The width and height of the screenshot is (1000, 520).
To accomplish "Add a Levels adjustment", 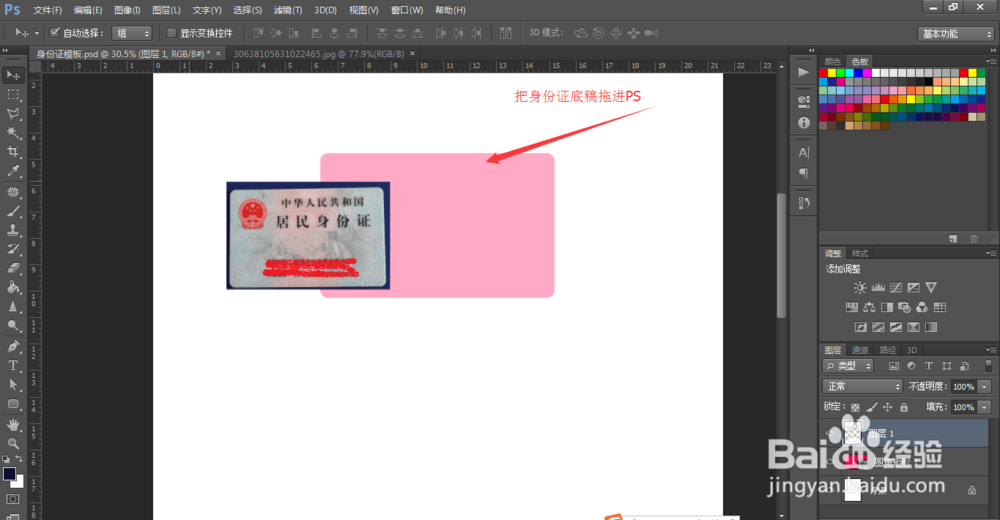I will 878,288.
